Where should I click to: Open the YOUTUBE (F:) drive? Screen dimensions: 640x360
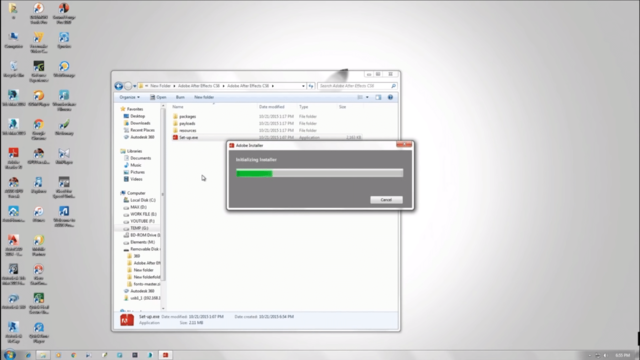point(142,221)
